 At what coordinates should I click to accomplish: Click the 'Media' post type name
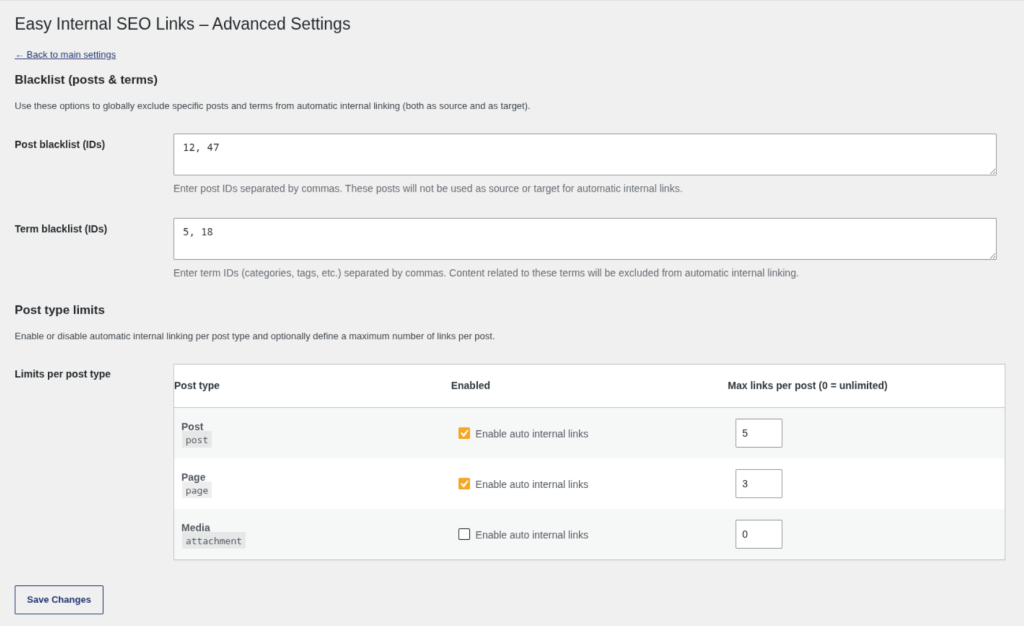195,527
